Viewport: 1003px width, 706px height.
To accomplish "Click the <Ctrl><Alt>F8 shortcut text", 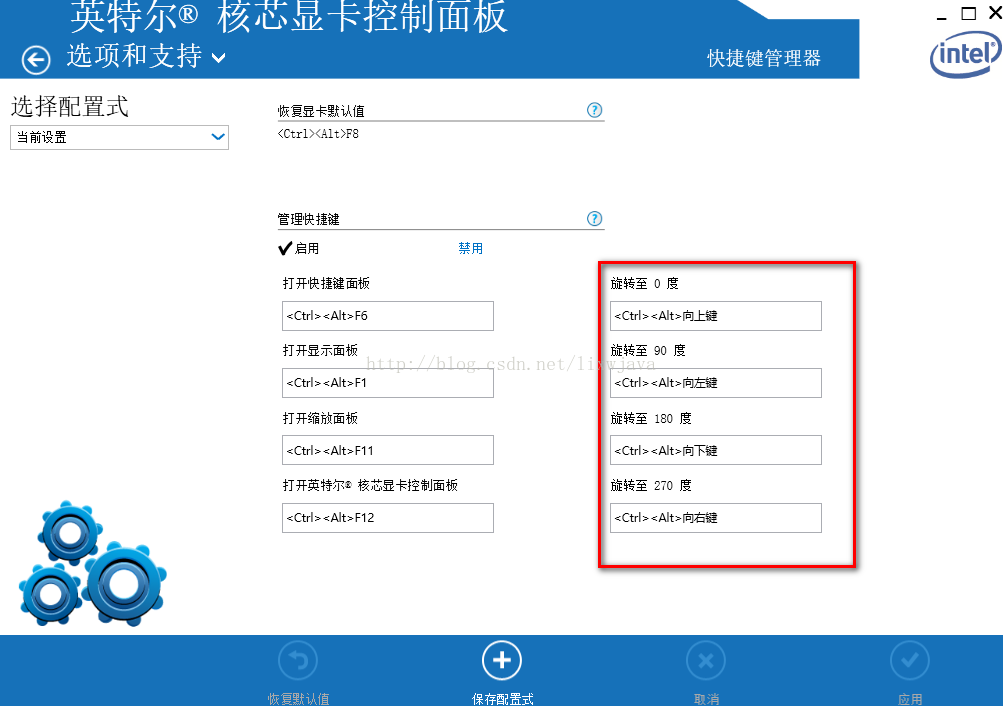I will pos(318,134).
